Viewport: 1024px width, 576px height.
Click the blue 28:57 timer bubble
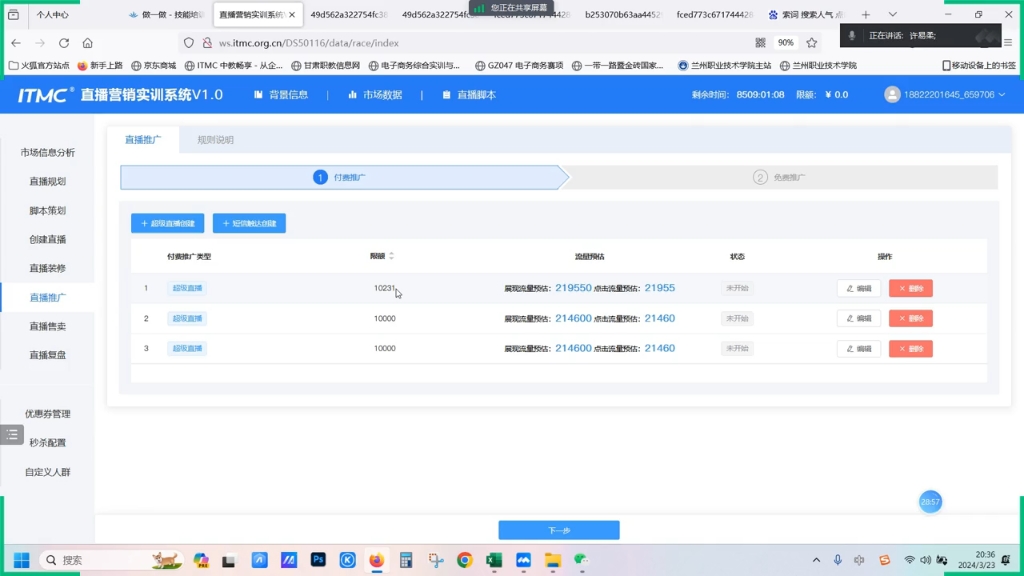(930, 502)
